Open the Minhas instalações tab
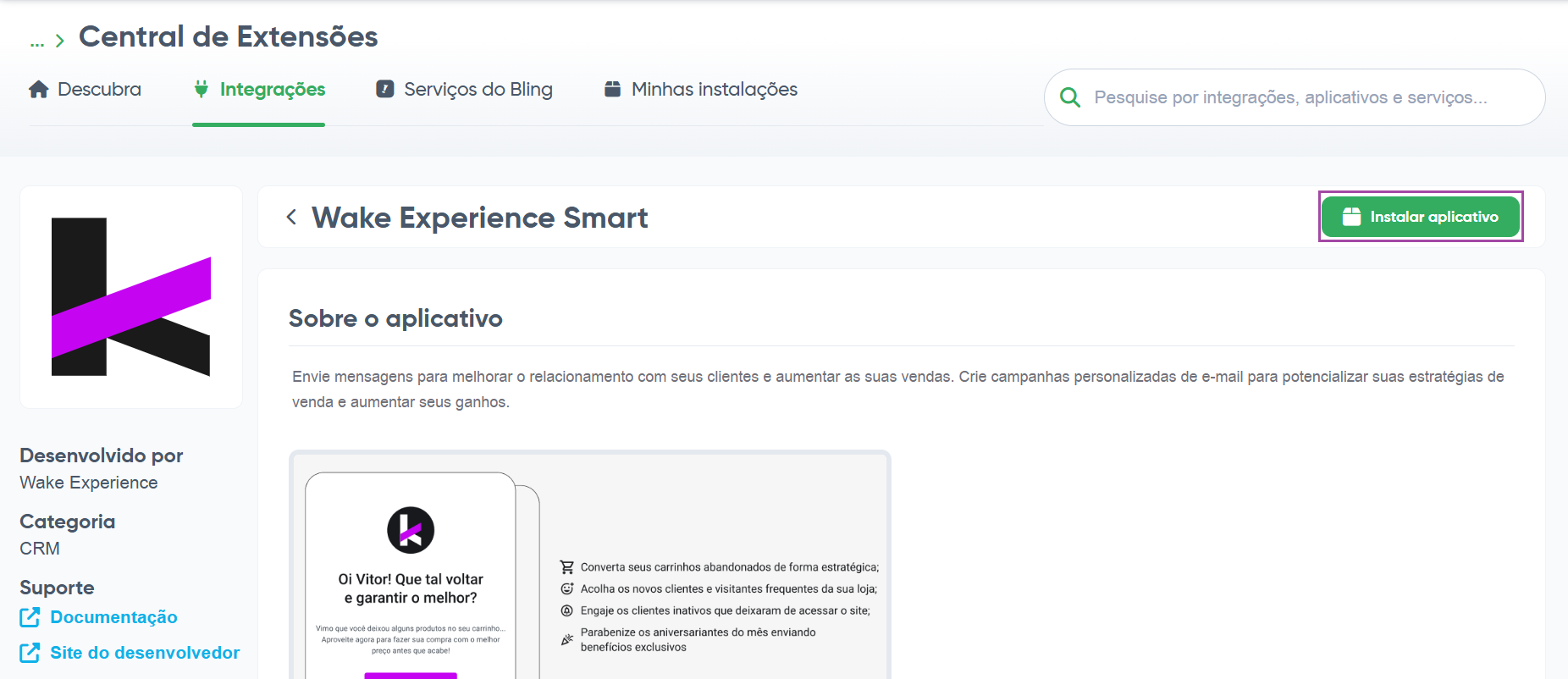The width and height of the screenshot is (1568, 679). (700, 89)
